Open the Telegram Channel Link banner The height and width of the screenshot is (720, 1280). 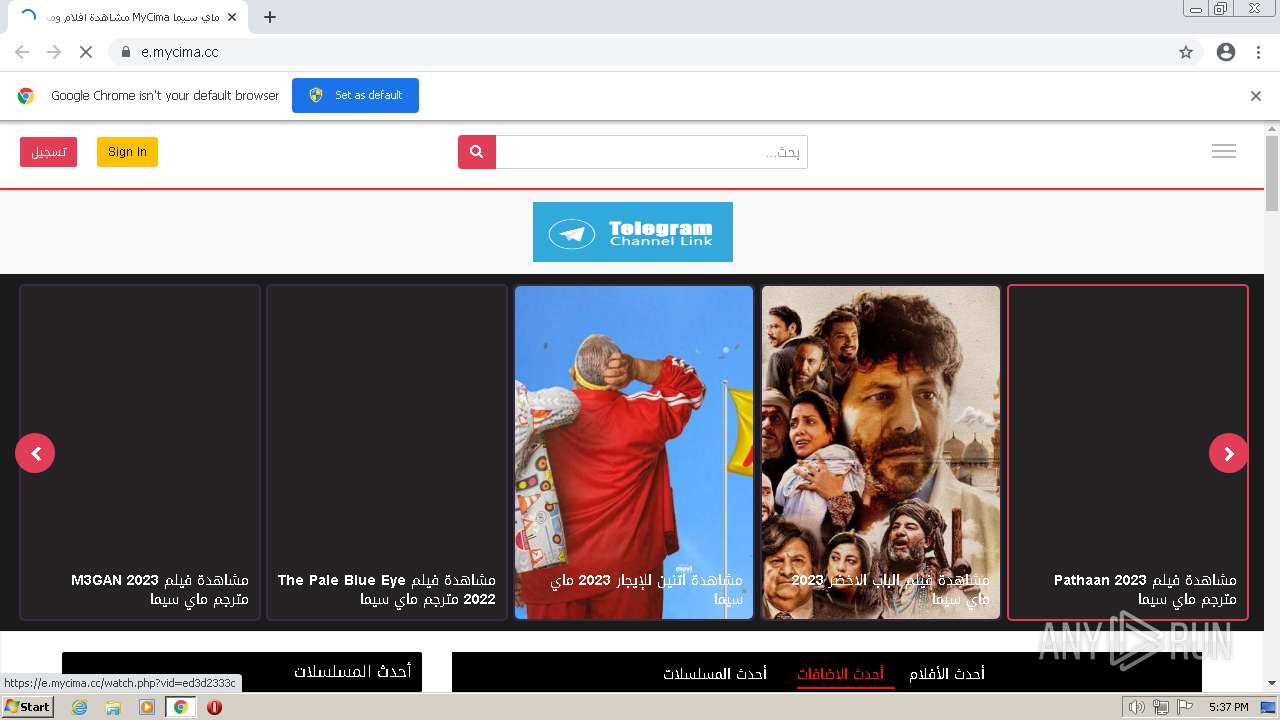pyautogui.click(x=633, y=232)
